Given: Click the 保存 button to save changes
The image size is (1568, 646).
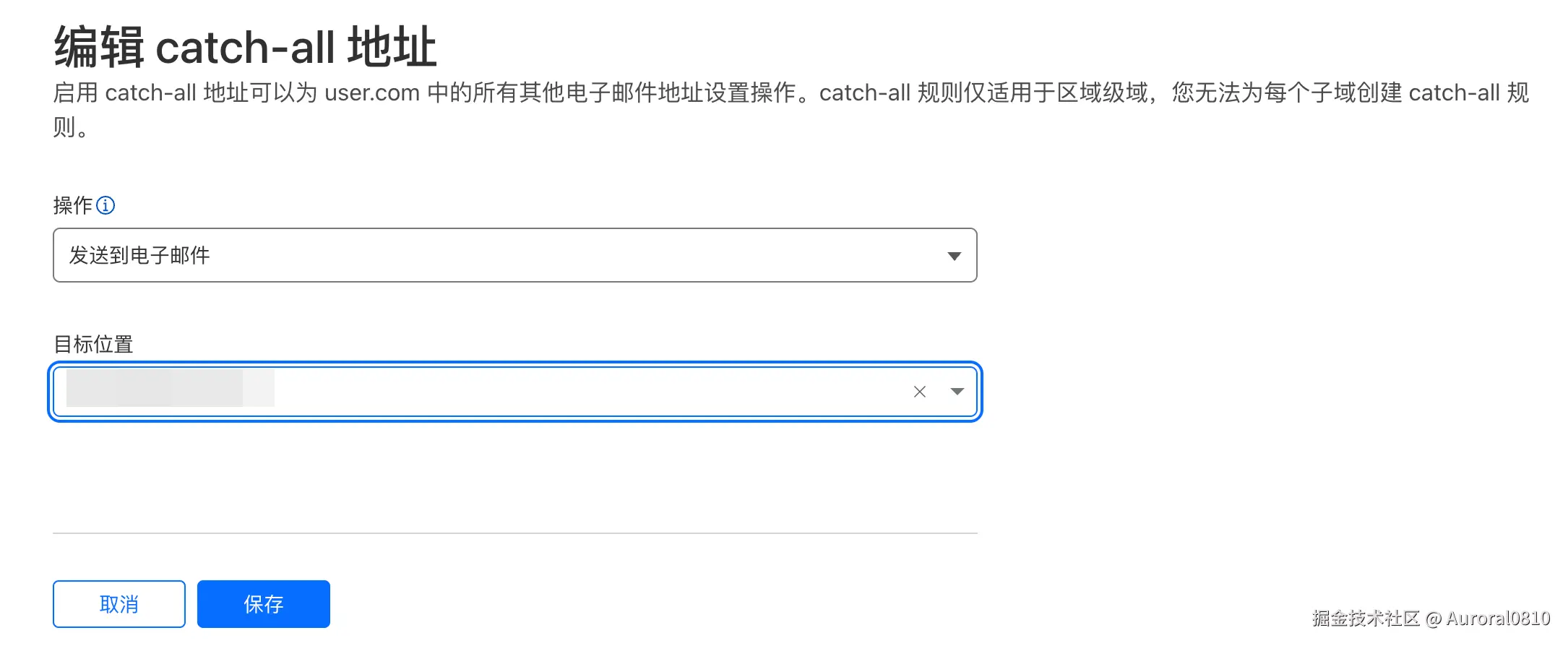Looking at the screenshot, I should 263,603.
